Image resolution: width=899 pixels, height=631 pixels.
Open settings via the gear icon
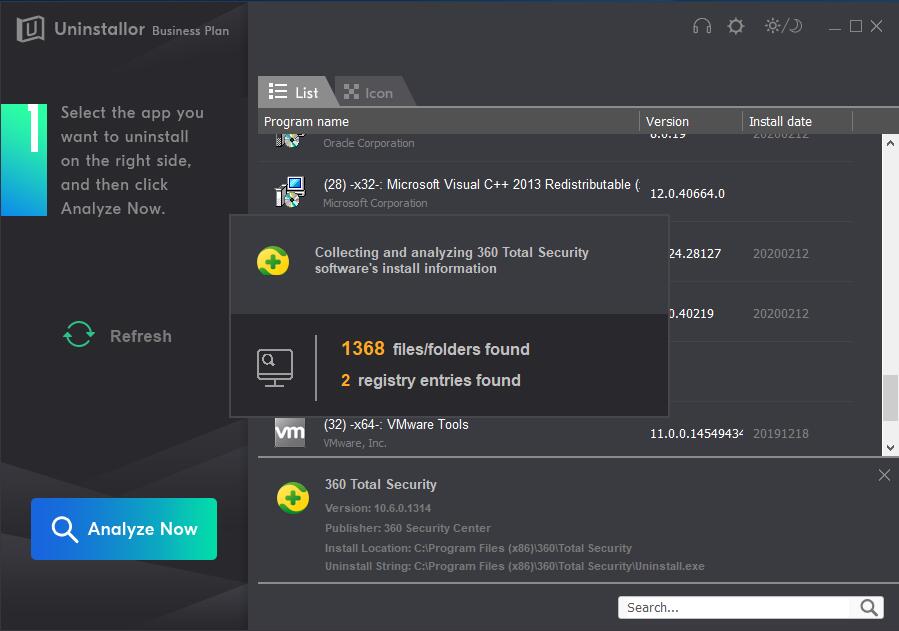pyautogui.click(x=736, y=27)
